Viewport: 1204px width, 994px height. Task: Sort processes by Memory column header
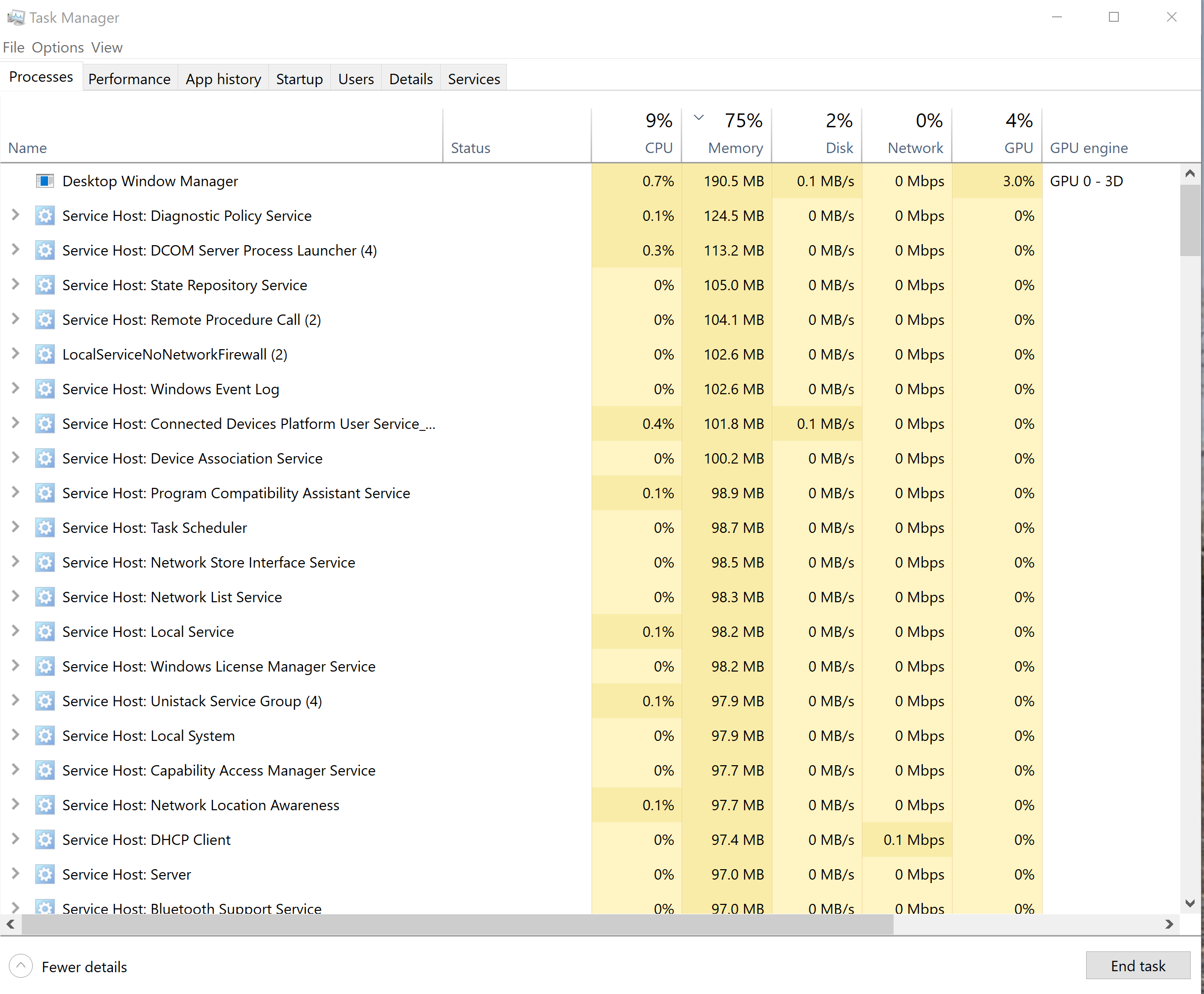coord(735,148)
